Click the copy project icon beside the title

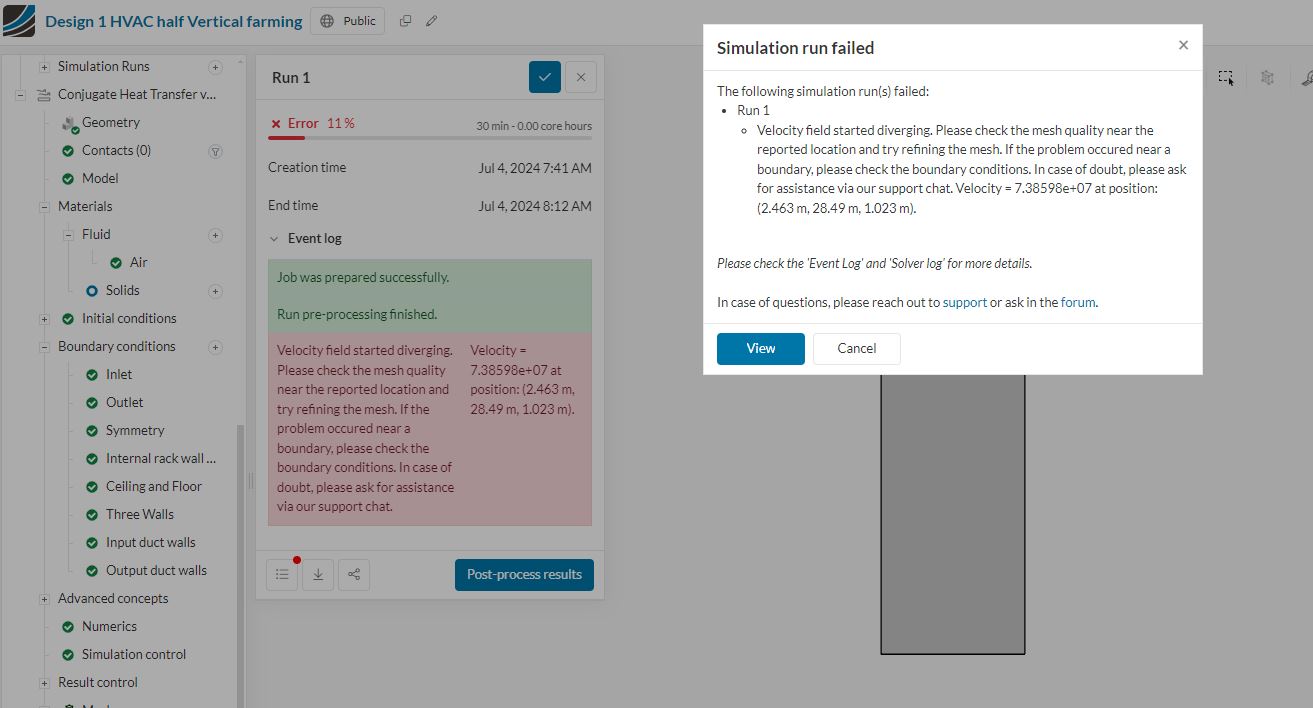pos(404,20)
